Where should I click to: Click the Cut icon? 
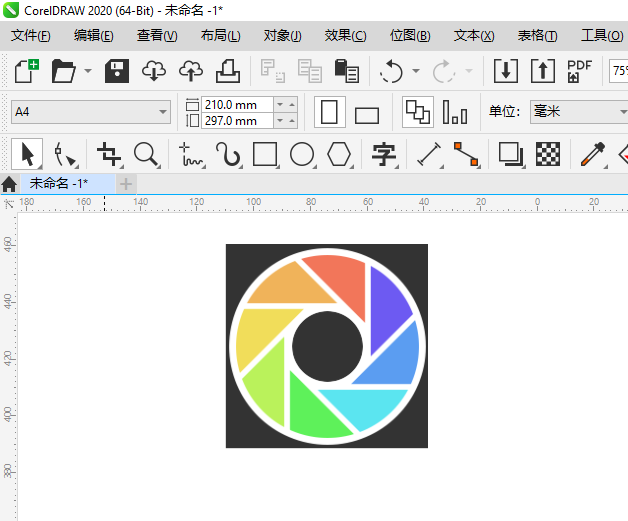(273, 71)
